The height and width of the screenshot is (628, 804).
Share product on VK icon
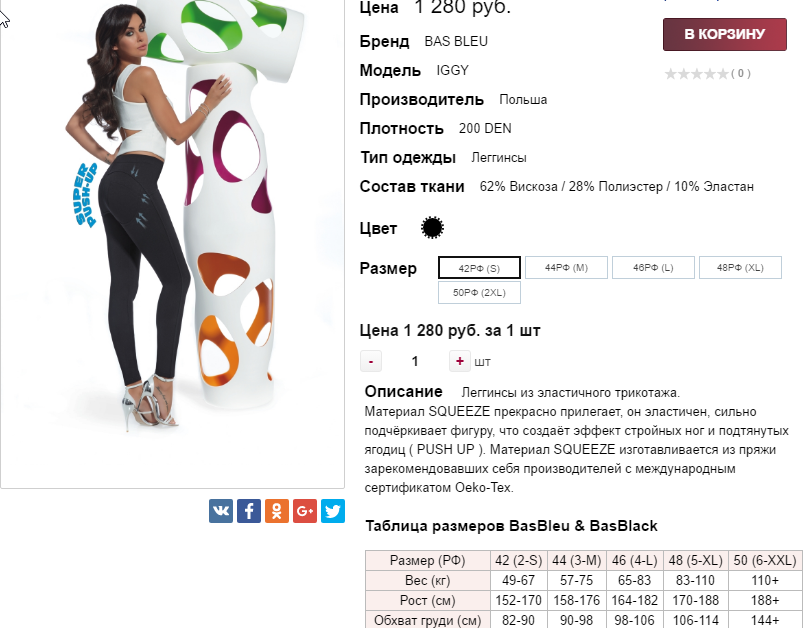[x=220, y=511]
